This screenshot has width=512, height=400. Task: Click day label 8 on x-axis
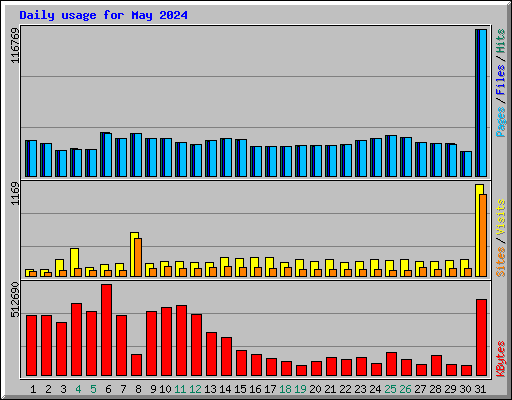pos(138,389)
